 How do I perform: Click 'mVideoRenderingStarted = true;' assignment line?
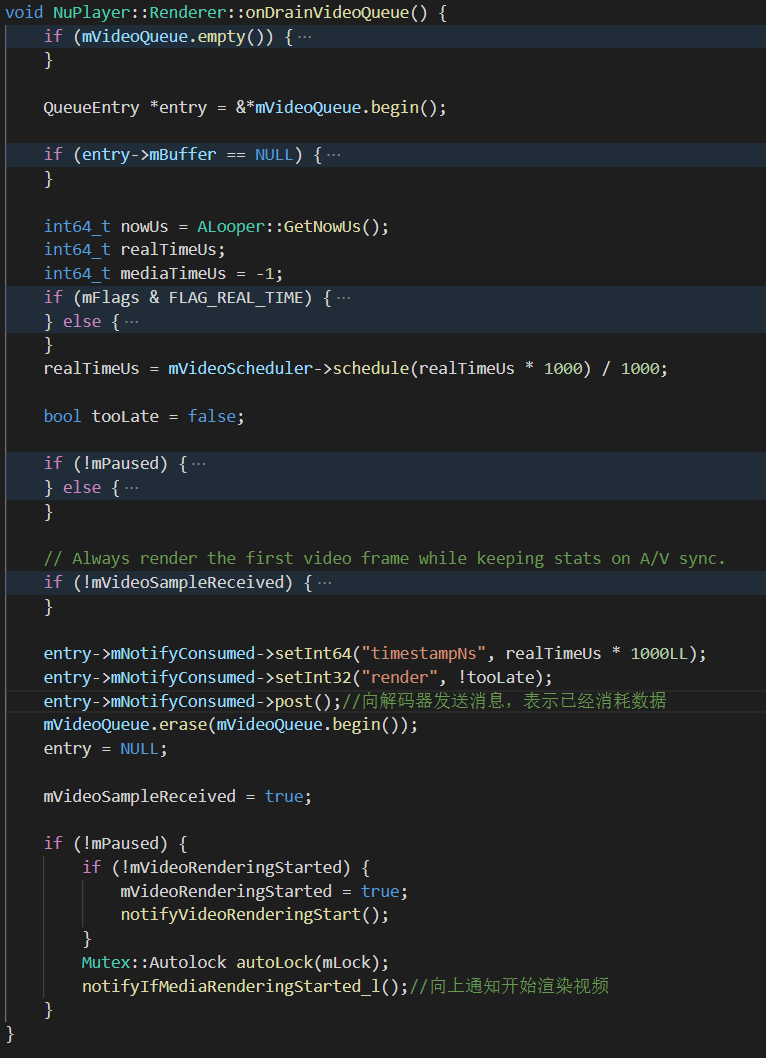coord(264,892)
